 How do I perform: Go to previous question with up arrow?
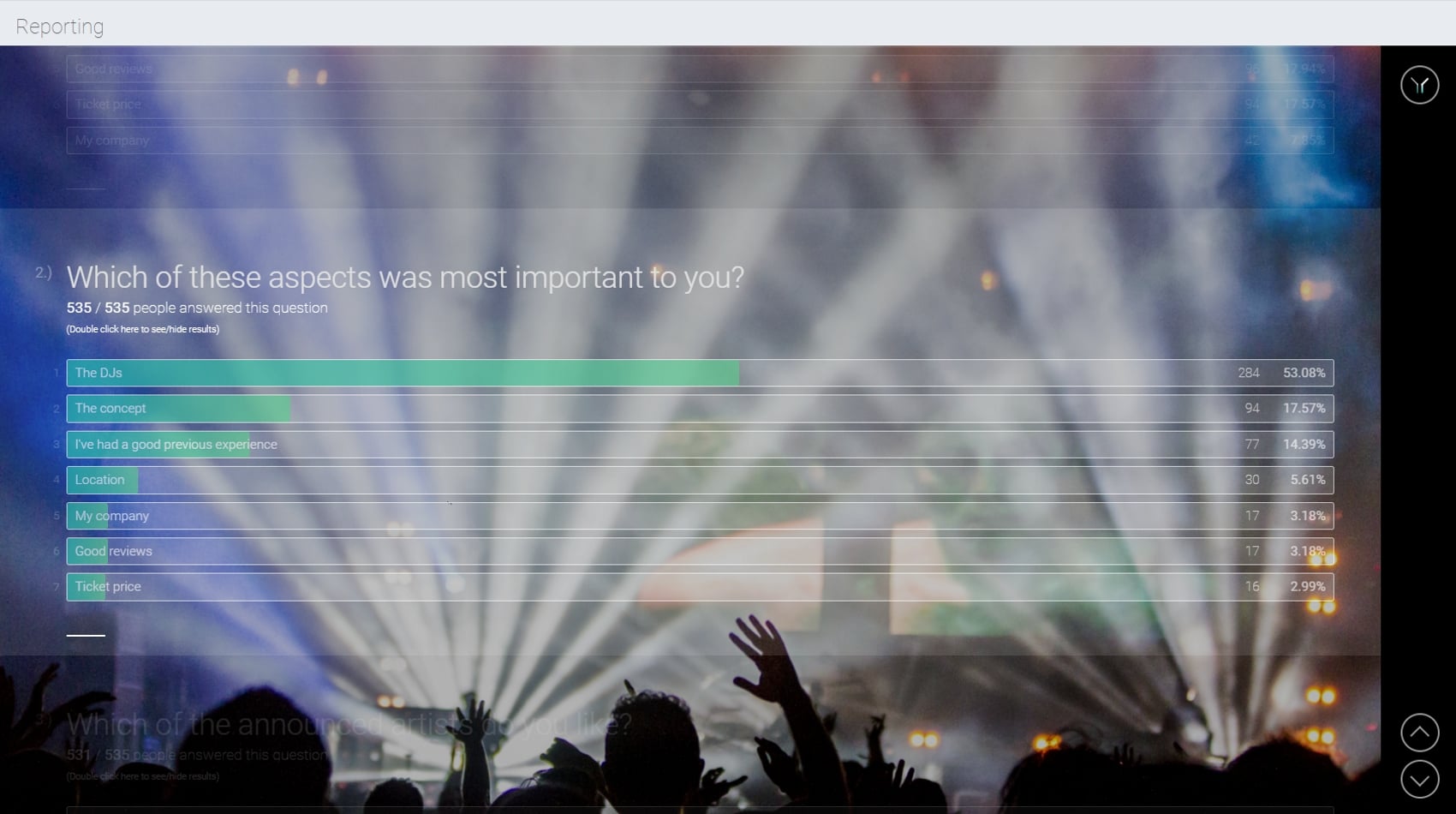1419,733
